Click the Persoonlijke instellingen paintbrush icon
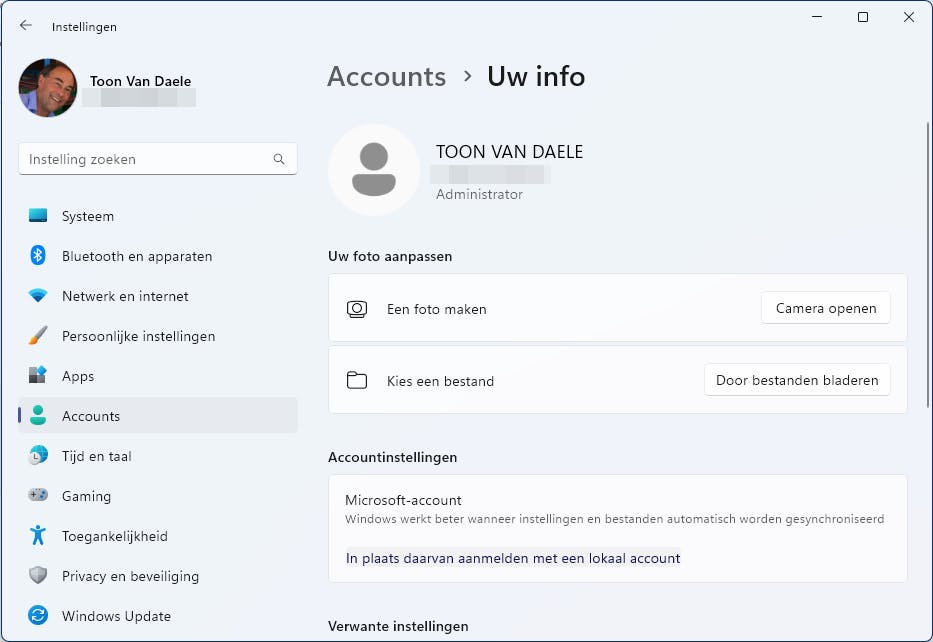The width and height of the screenshot is (933, 642). pyautogui.click(x=38, y=336)
